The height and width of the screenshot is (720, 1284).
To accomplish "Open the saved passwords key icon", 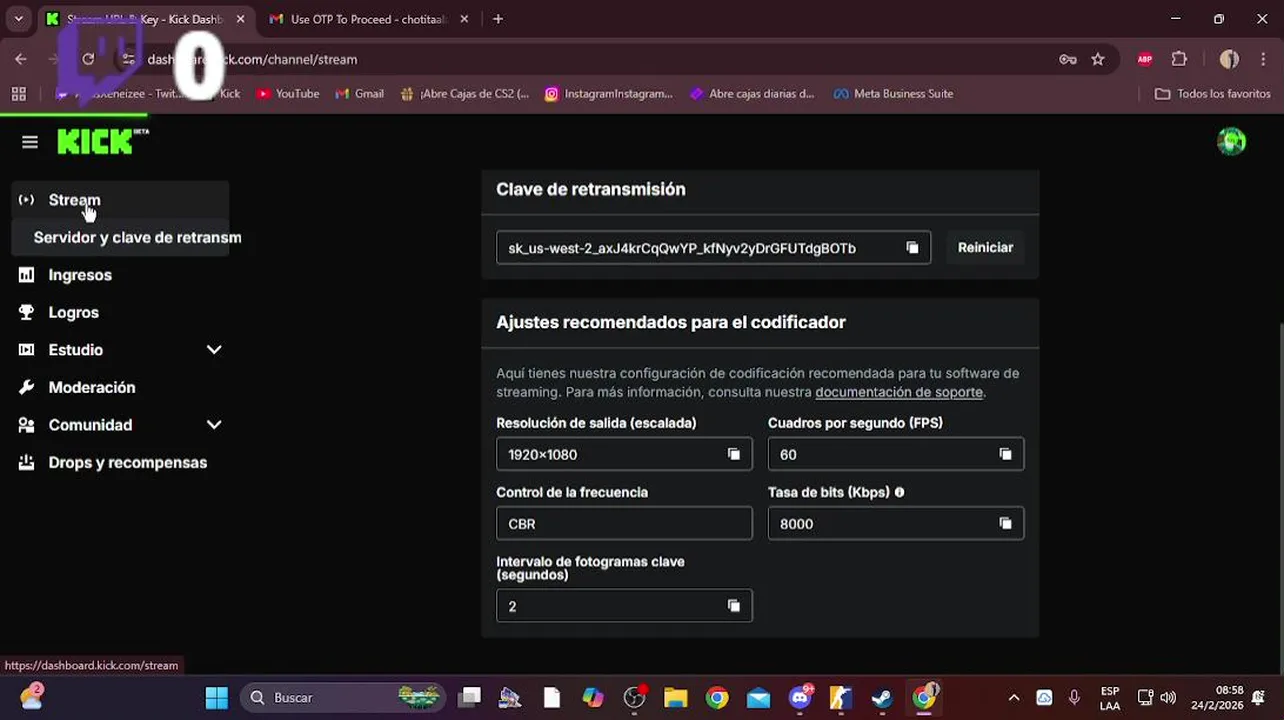I will pos(1068,59).
